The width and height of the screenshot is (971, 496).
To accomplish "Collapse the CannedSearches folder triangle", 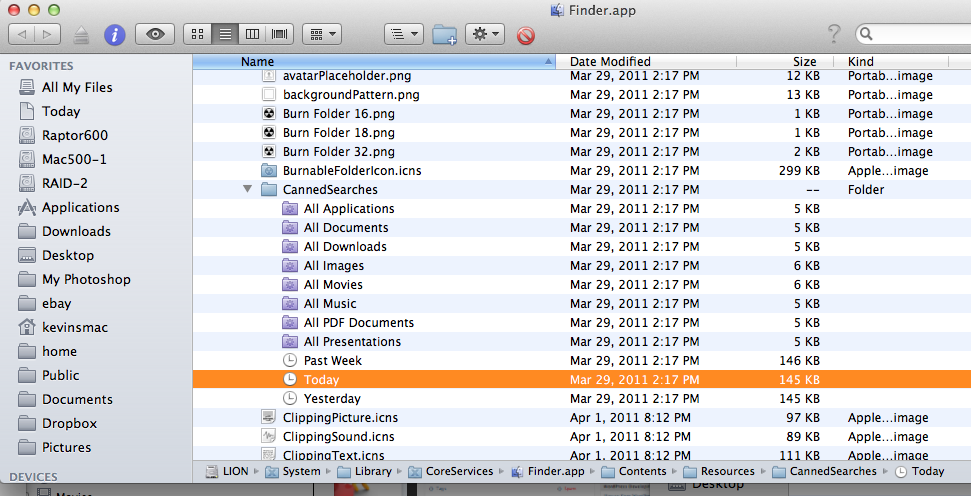I will [248, 189].
